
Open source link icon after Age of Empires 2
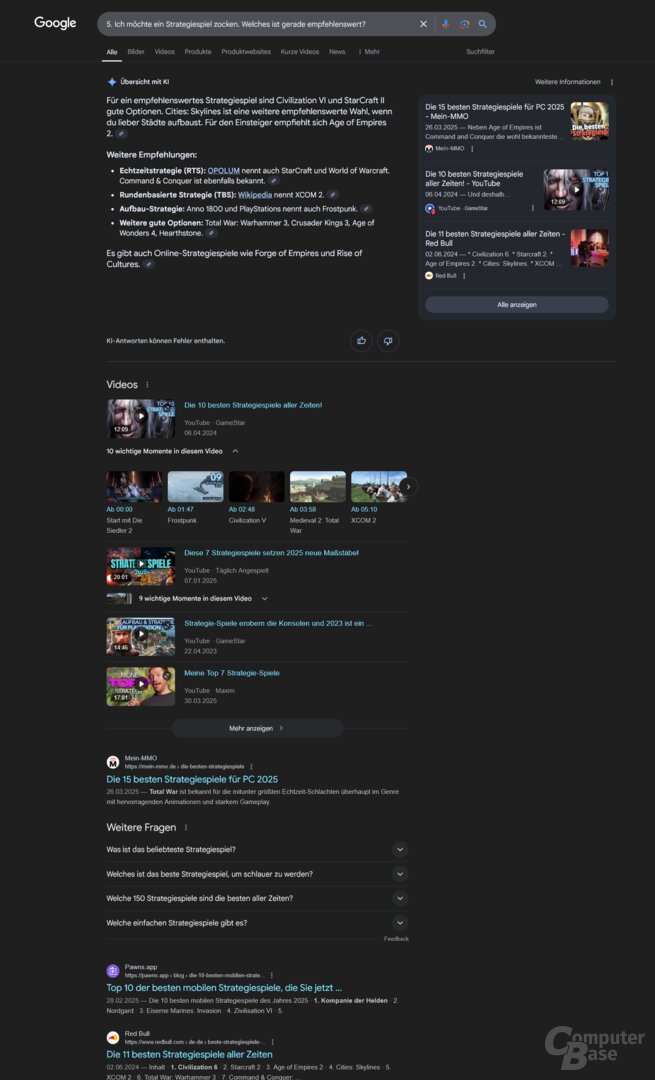pos(121,134)
